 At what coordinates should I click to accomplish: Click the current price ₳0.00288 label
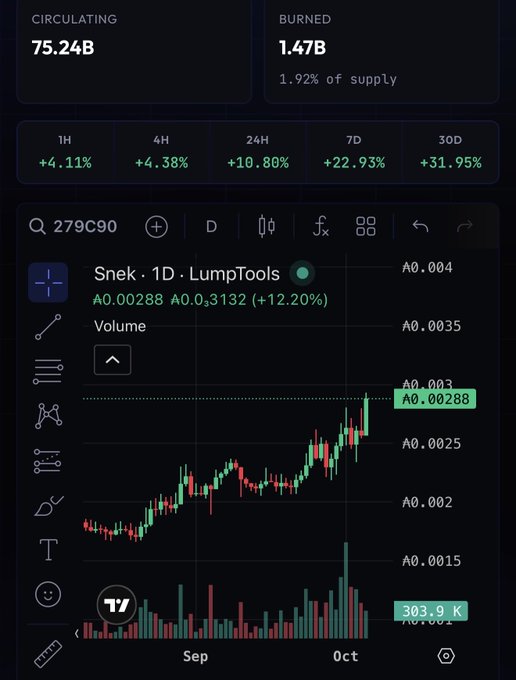(x=435, y=399)
